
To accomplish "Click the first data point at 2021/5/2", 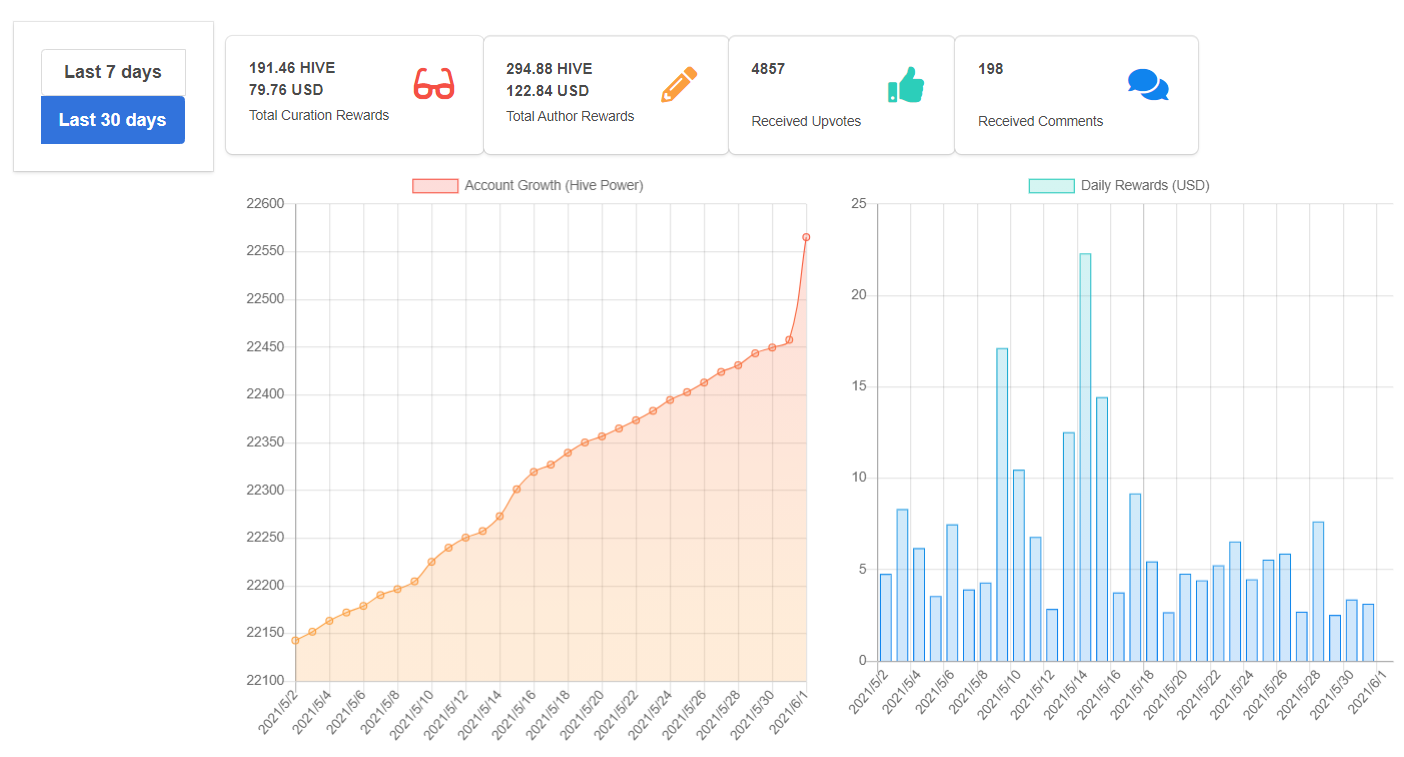I will coord(295,640).
